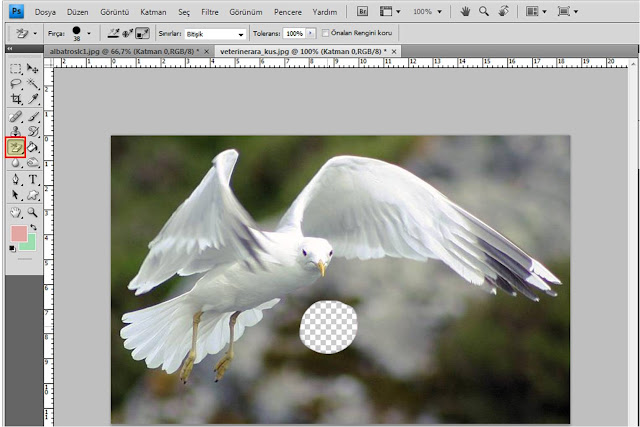The height and width of the screenshot is (427, 640).
Task: Select the Move tool
Action: [33, 69]
